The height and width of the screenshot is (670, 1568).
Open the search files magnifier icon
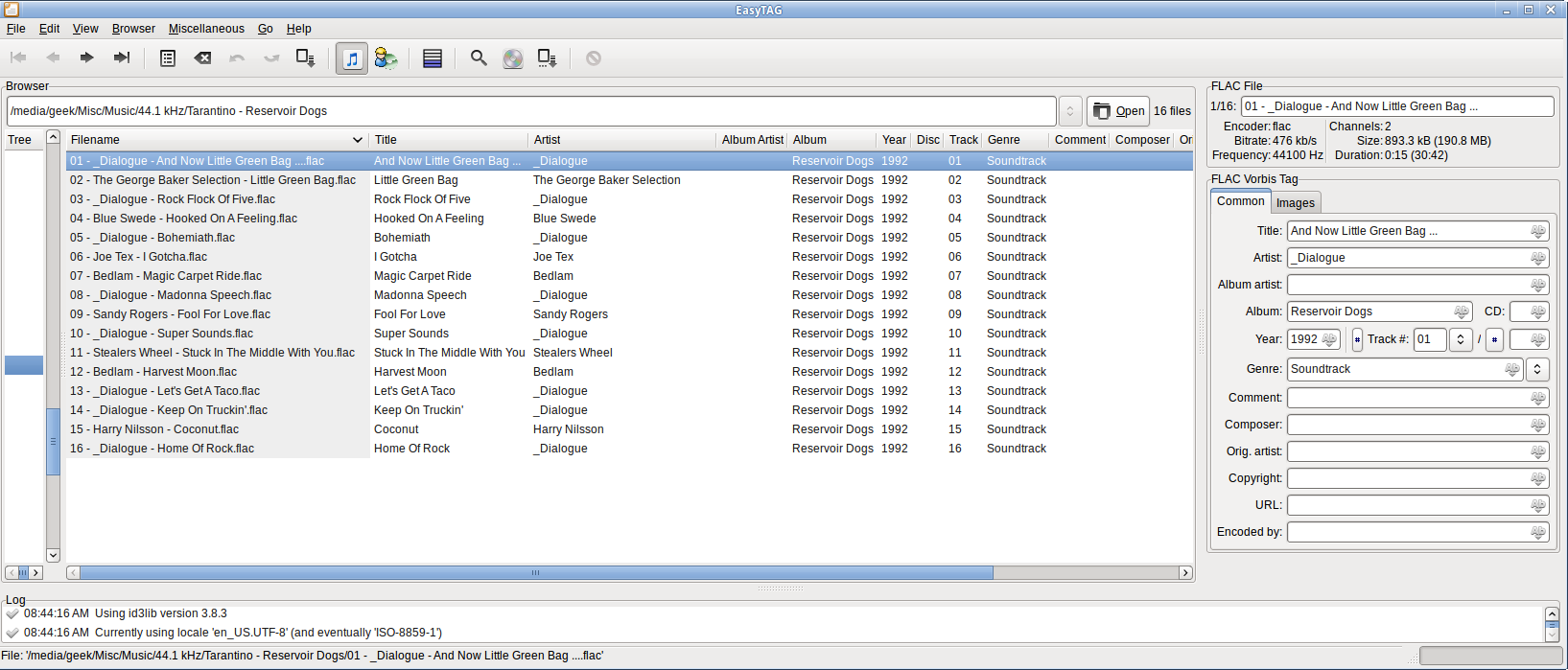point(479,58)
